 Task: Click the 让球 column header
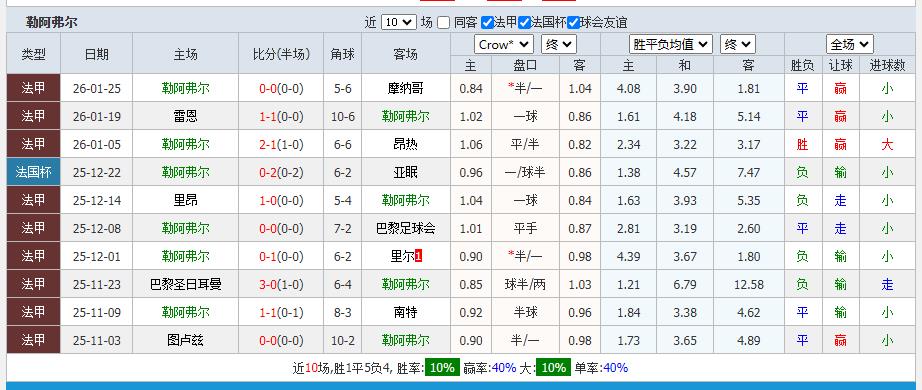click(x=840, y=65)
